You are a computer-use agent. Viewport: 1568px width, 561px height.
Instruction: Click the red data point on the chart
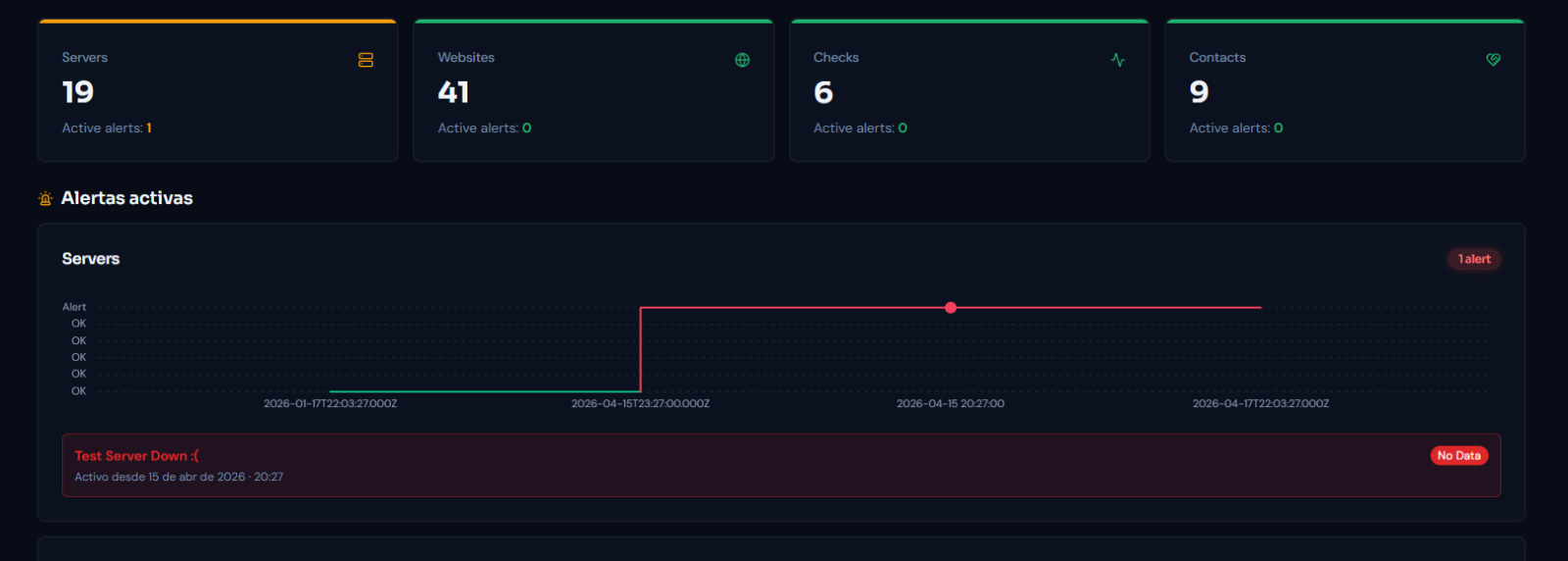point(951,308)
